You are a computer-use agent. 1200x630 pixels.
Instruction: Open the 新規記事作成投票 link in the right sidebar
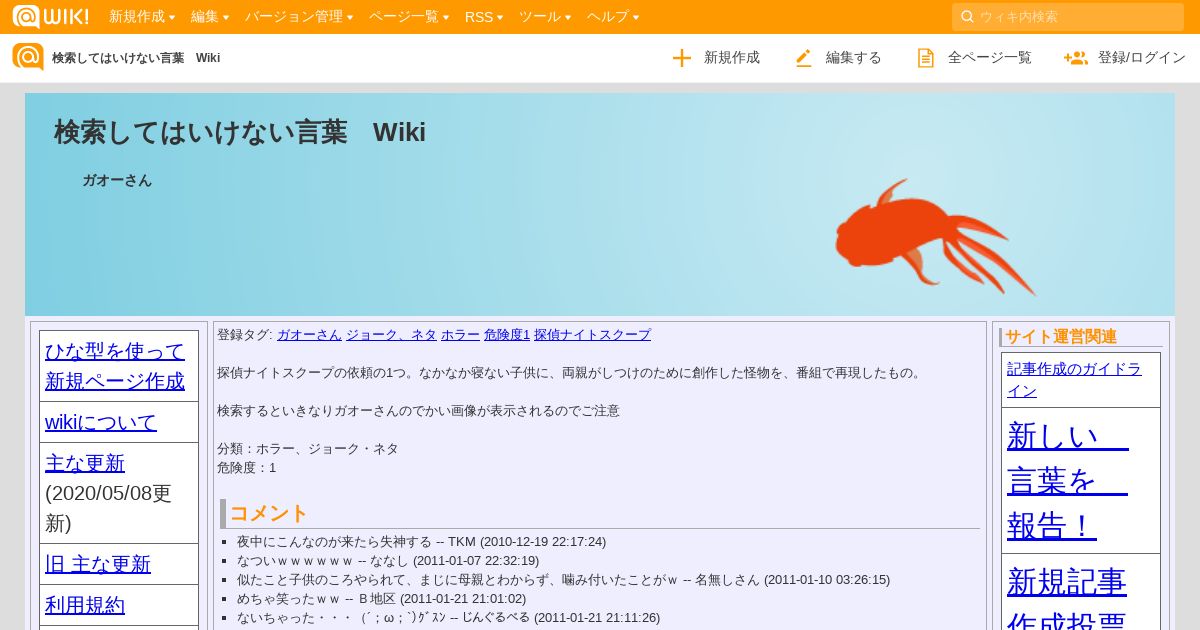tap(1067, 600)
